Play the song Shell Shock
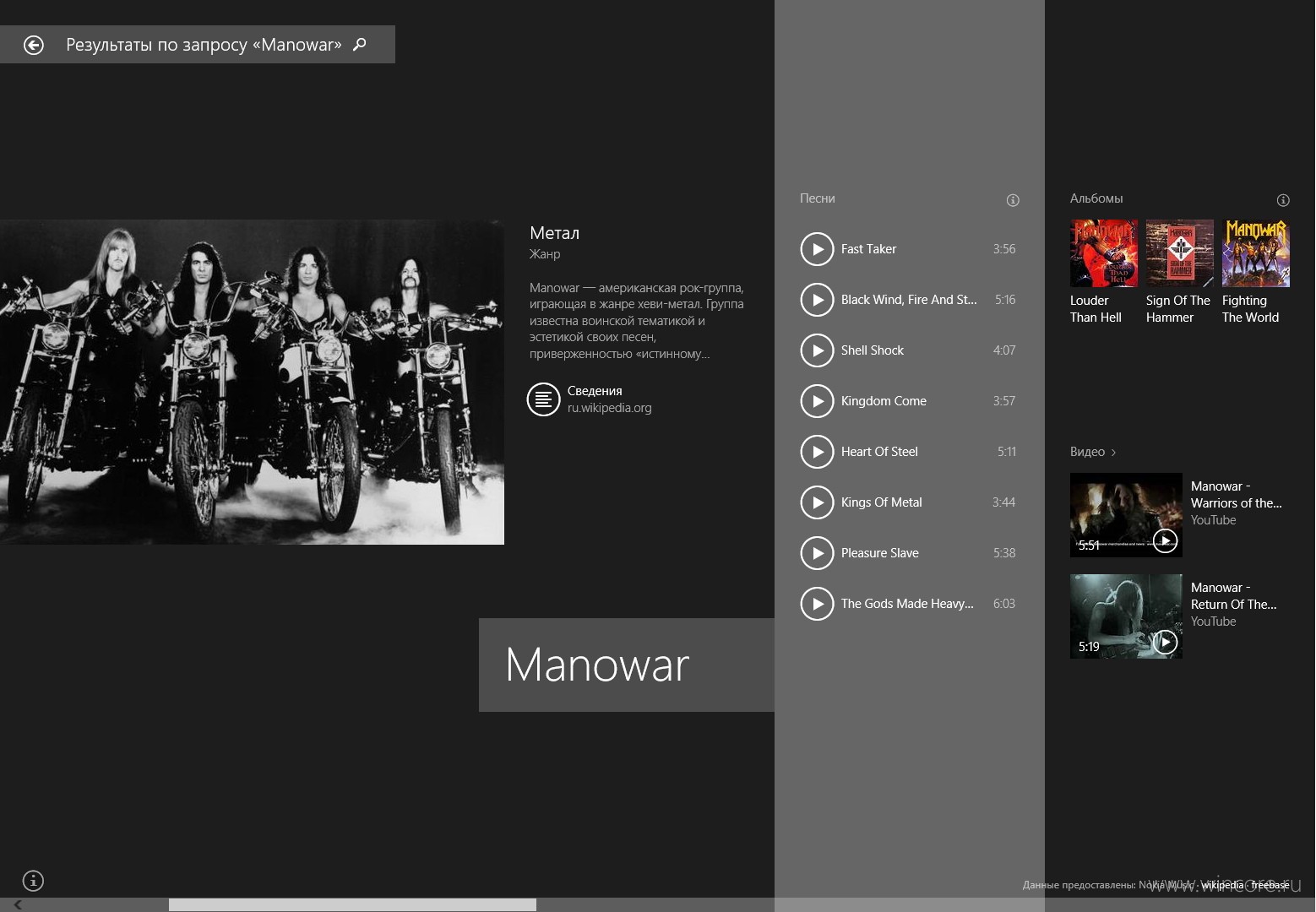The width and height of the screenshot is (1316, 912). tap(817, 350)
